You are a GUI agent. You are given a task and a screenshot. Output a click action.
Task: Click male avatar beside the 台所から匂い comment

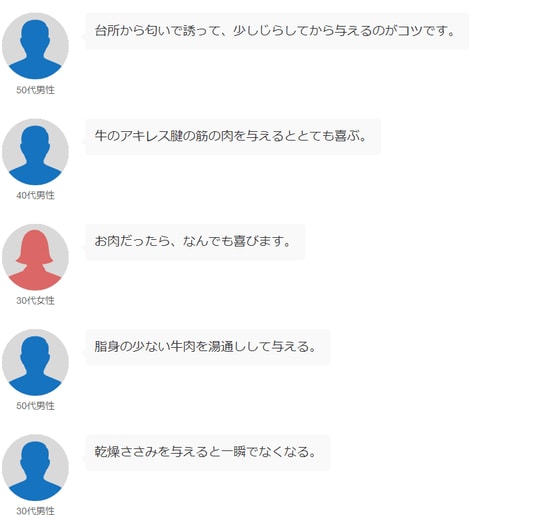click(x=35, y=46)
